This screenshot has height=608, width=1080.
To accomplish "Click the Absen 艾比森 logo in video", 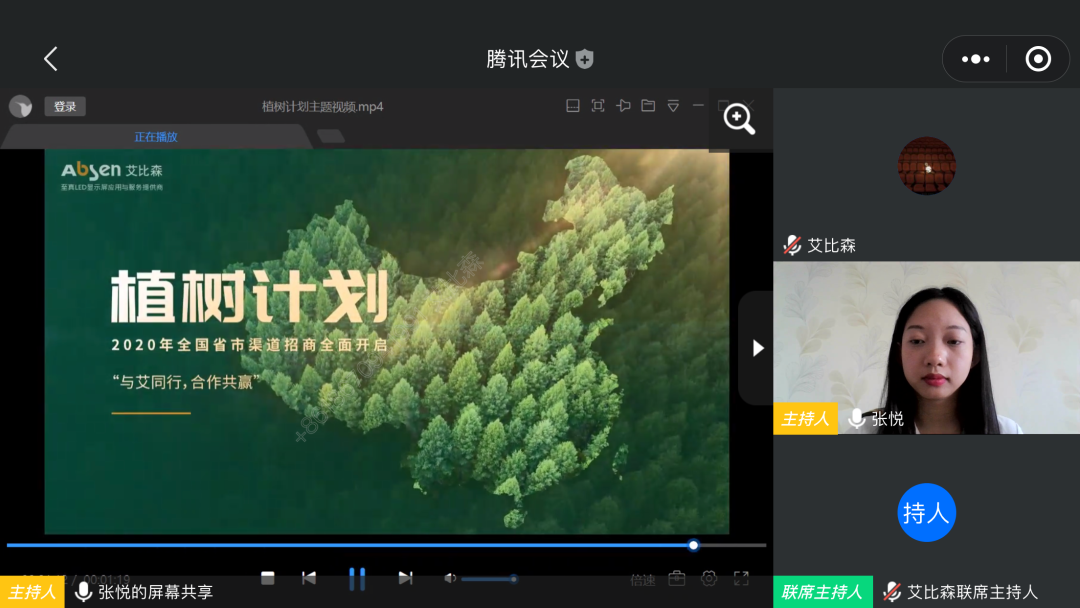I will (x=112, y=176).
